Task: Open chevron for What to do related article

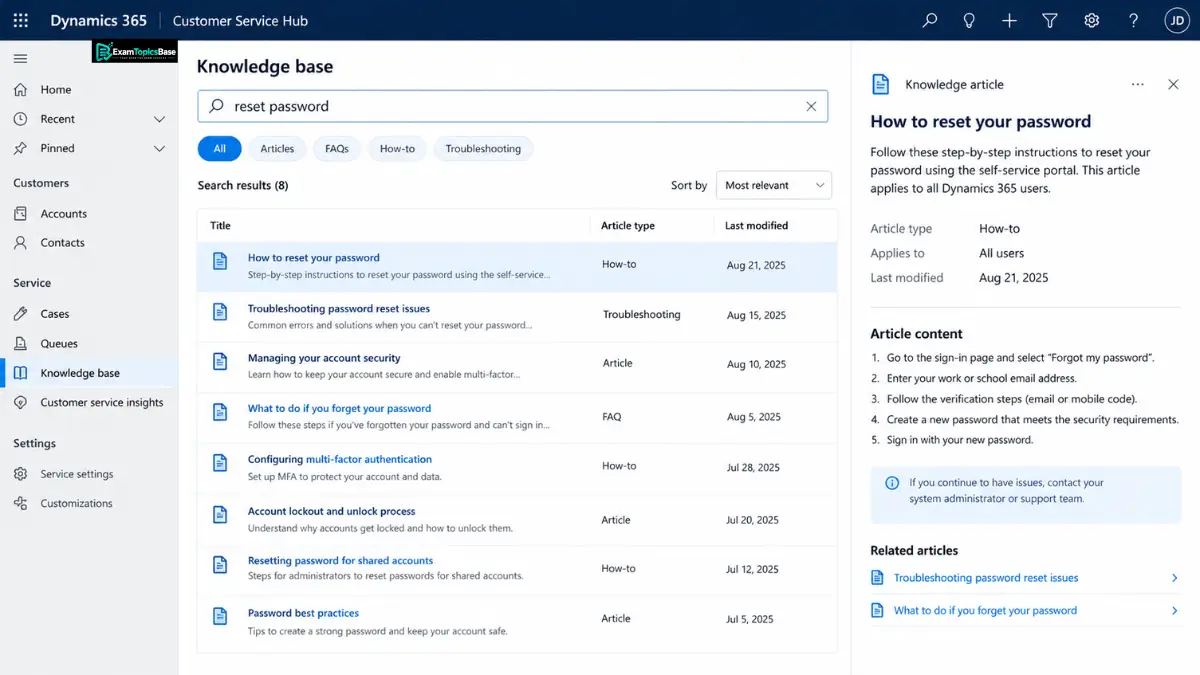Action: coord(1175,611)
